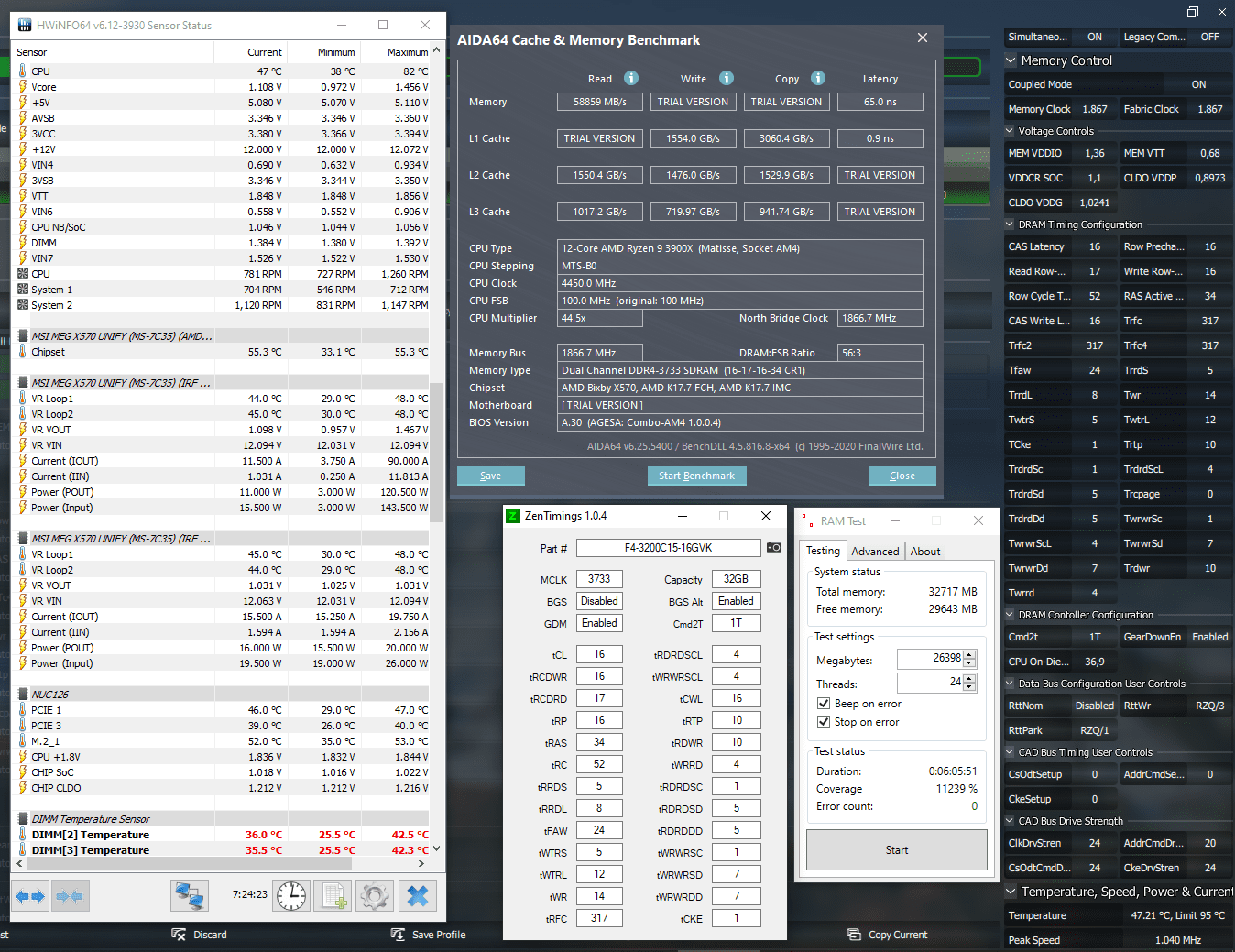Viewport: 1235px width, 952px height.
Task: Toggle Simultaneous multithreading ON switch
Action: (1095, 37)
